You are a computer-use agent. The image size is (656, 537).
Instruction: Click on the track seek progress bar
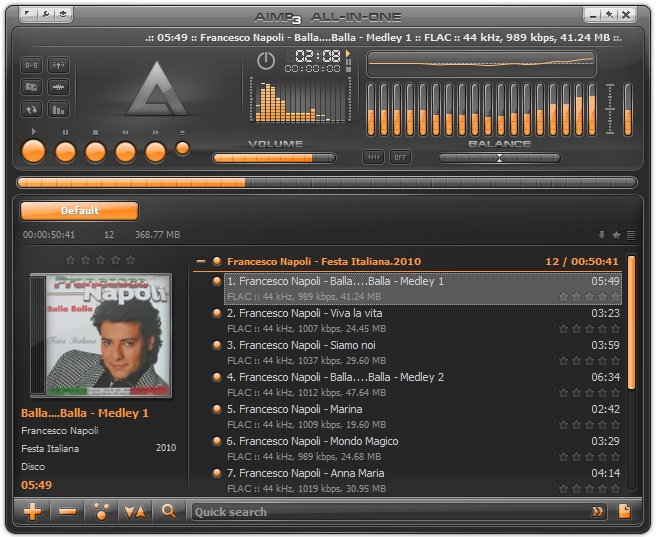[327, 183]
